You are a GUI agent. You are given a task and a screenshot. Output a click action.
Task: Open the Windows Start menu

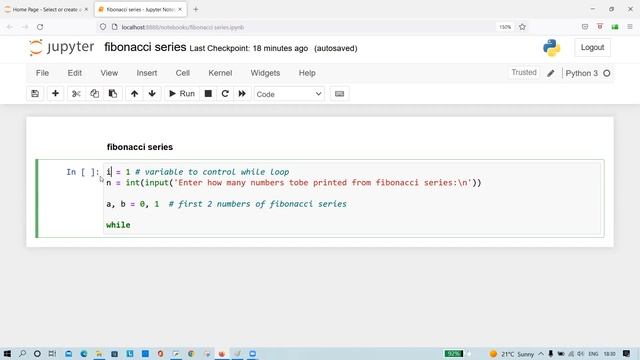coord(7,353)
